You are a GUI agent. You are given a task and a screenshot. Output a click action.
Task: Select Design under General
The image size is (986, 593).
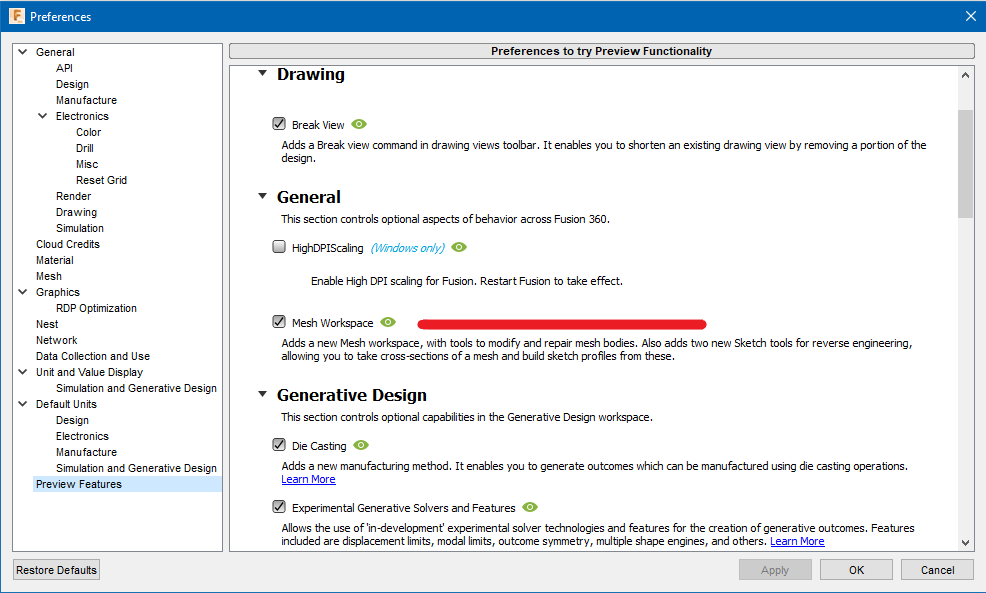pos(72,84)
